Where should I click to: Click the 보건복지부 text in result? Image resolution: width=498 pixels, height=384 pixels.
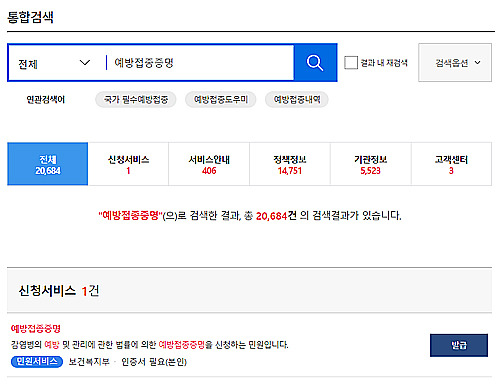[89, 362]
